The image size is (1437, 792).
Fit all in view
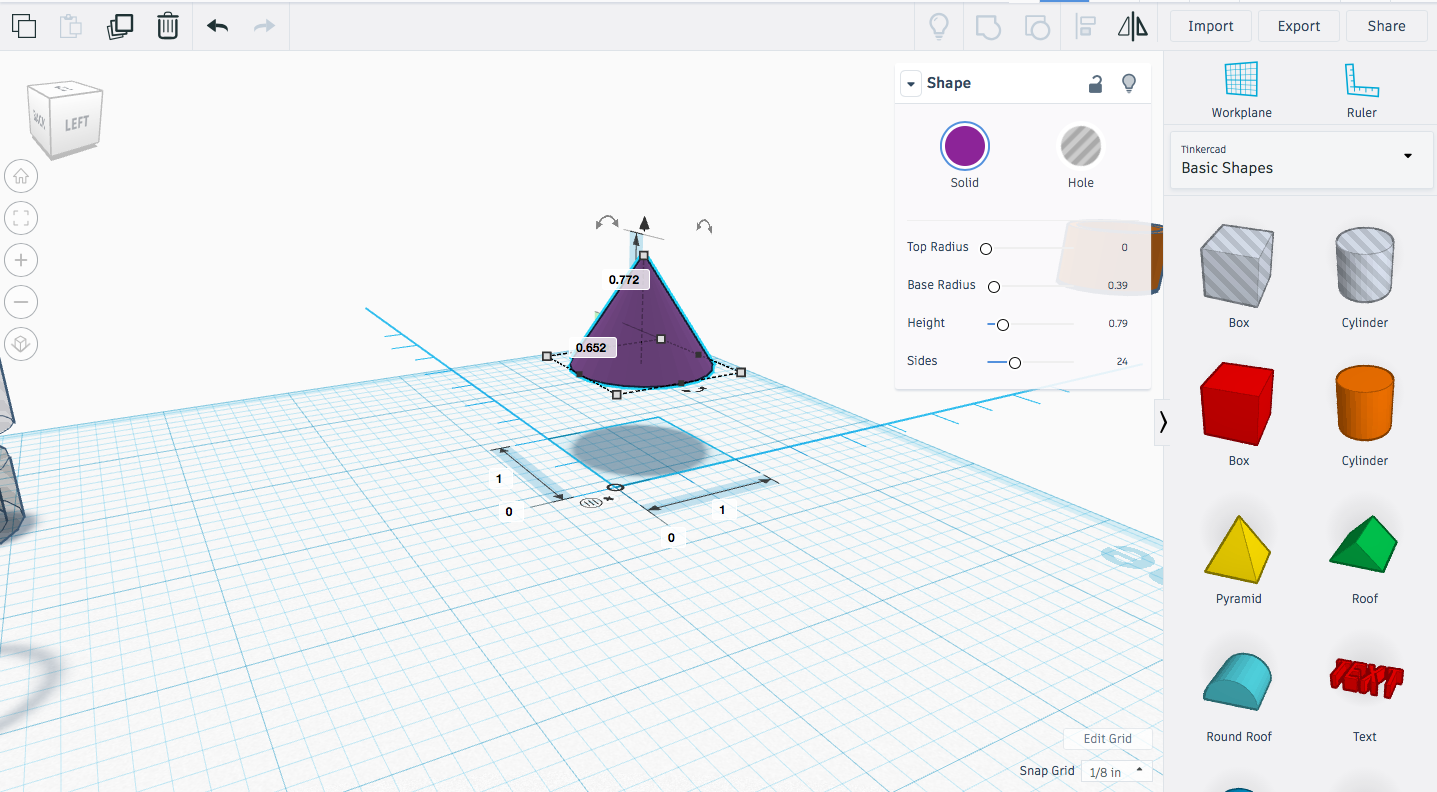point(21,218)
